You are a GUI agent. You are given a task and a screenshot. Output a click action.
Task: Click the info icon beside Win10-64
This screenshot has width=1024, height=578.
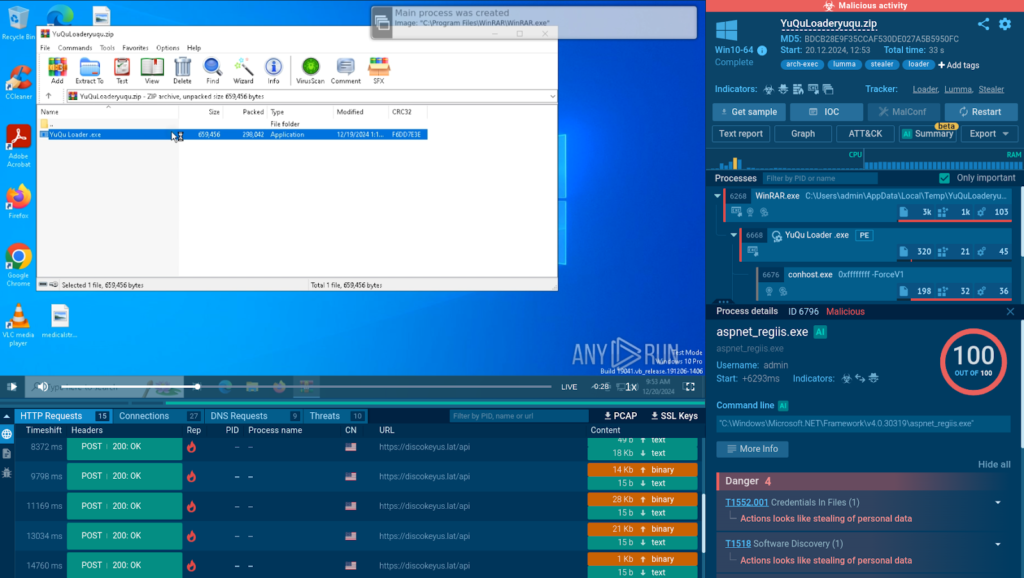pyautogui.click(x=762, y=50)
